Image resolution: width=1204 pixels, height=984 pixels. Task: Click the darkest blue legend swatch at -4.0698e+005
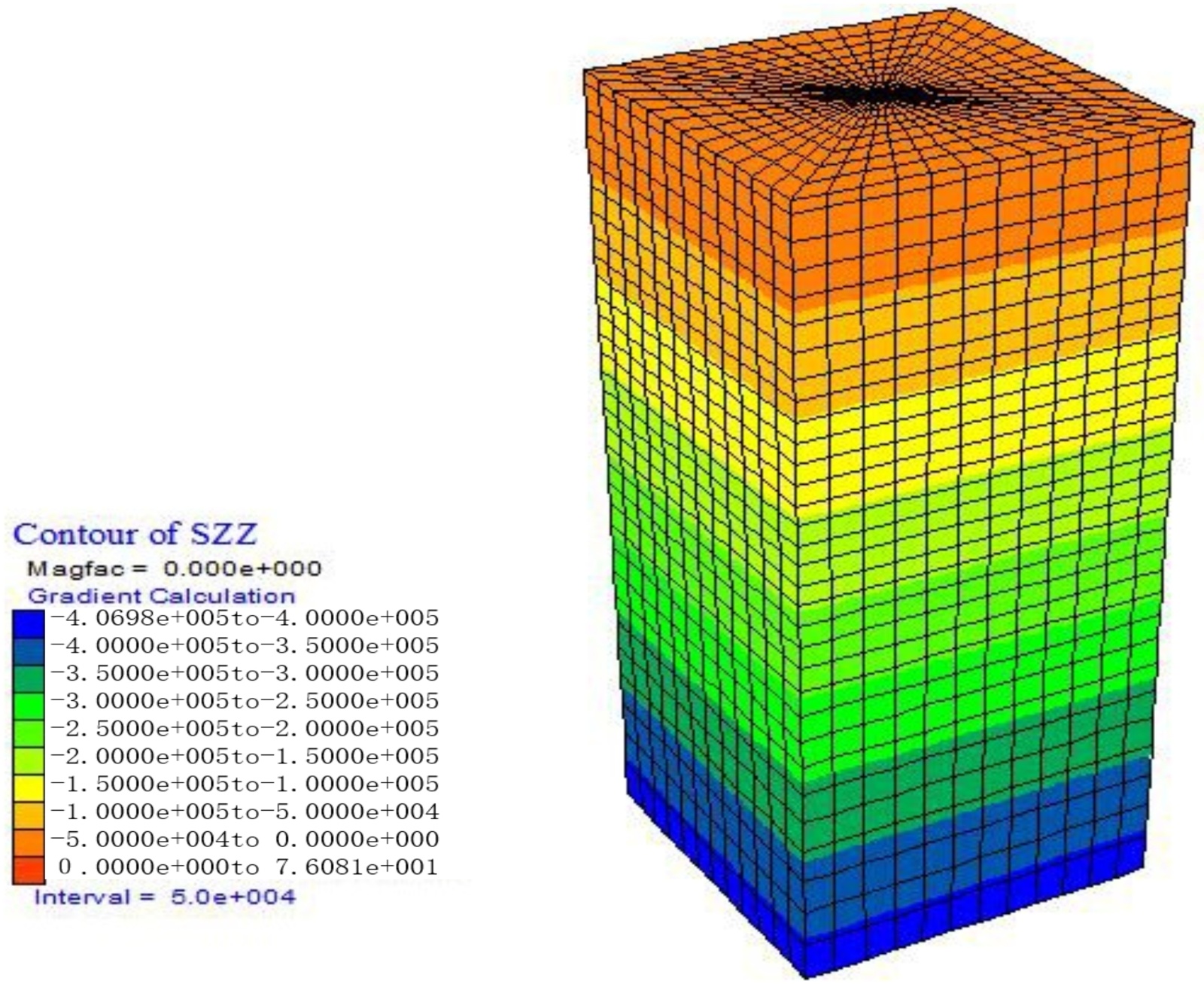28,623
